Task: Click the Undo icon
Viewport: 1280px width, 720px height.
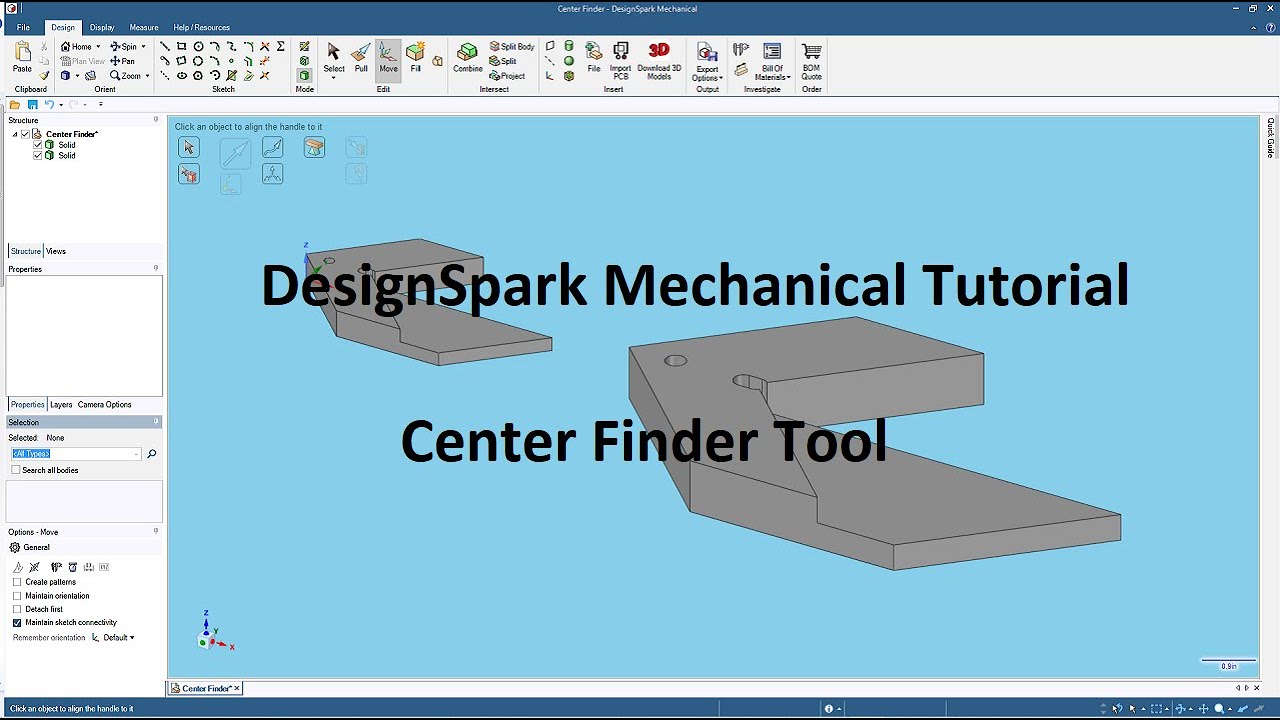Action: [x=48, y=104]
